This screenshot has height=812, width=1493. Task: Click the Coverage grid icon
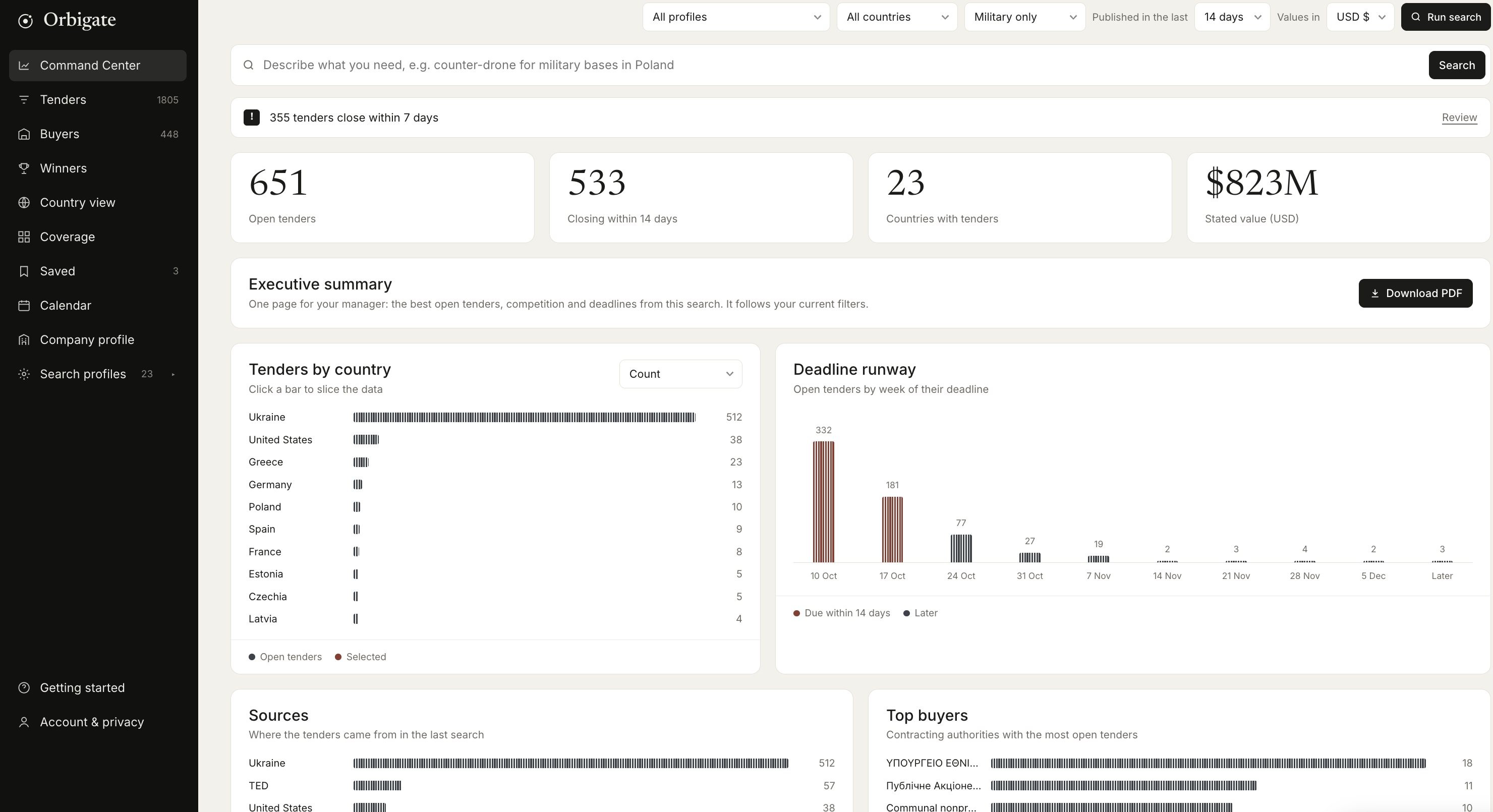[x=24, y=237]
